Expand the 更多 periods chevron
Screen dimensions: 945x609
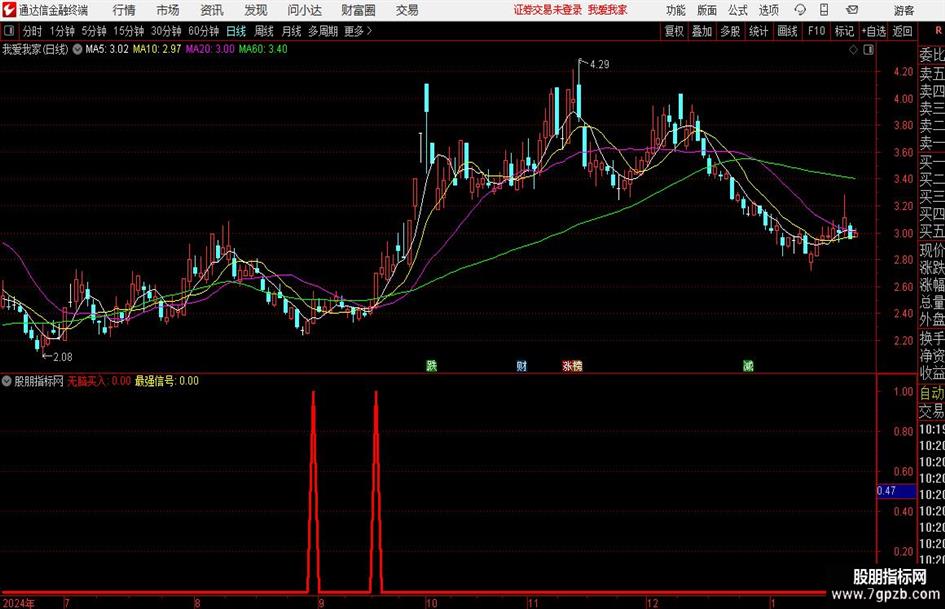[358, 31]
